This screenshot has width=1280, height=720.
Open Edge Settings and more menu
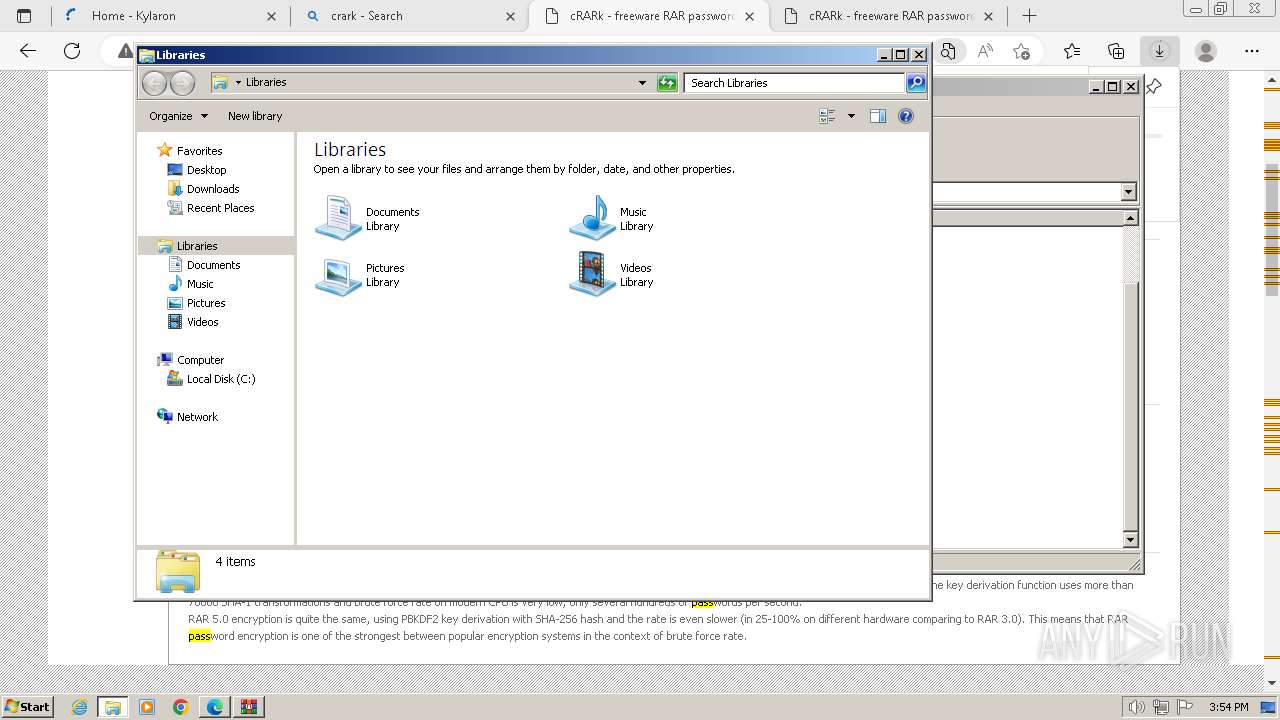pos(1252,51)
